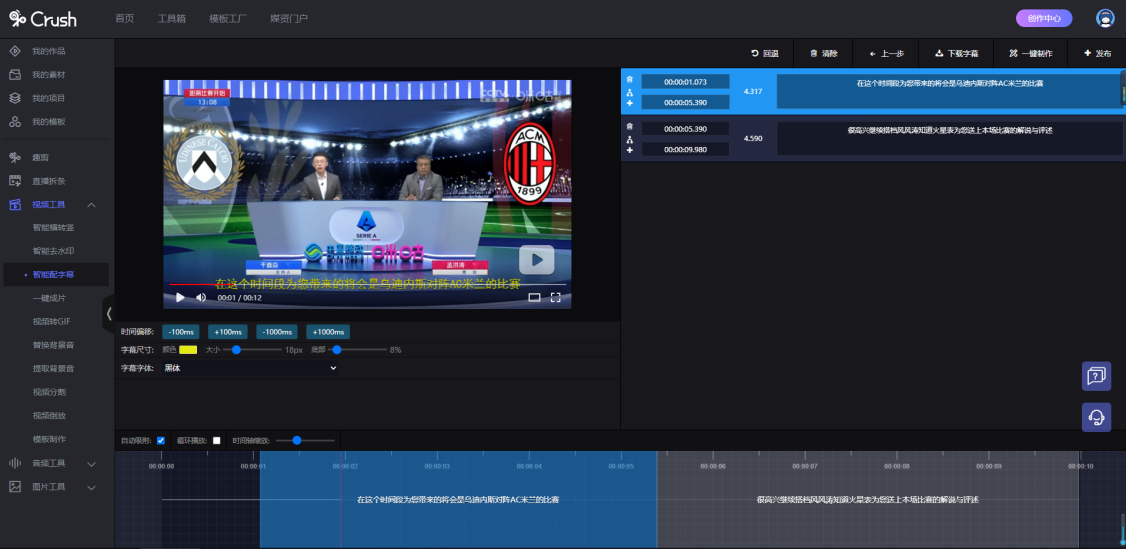The height and width of the screenshot is (549, 1126).
Task: Click the user avatar icon
Action: (x=1105, y=19)
